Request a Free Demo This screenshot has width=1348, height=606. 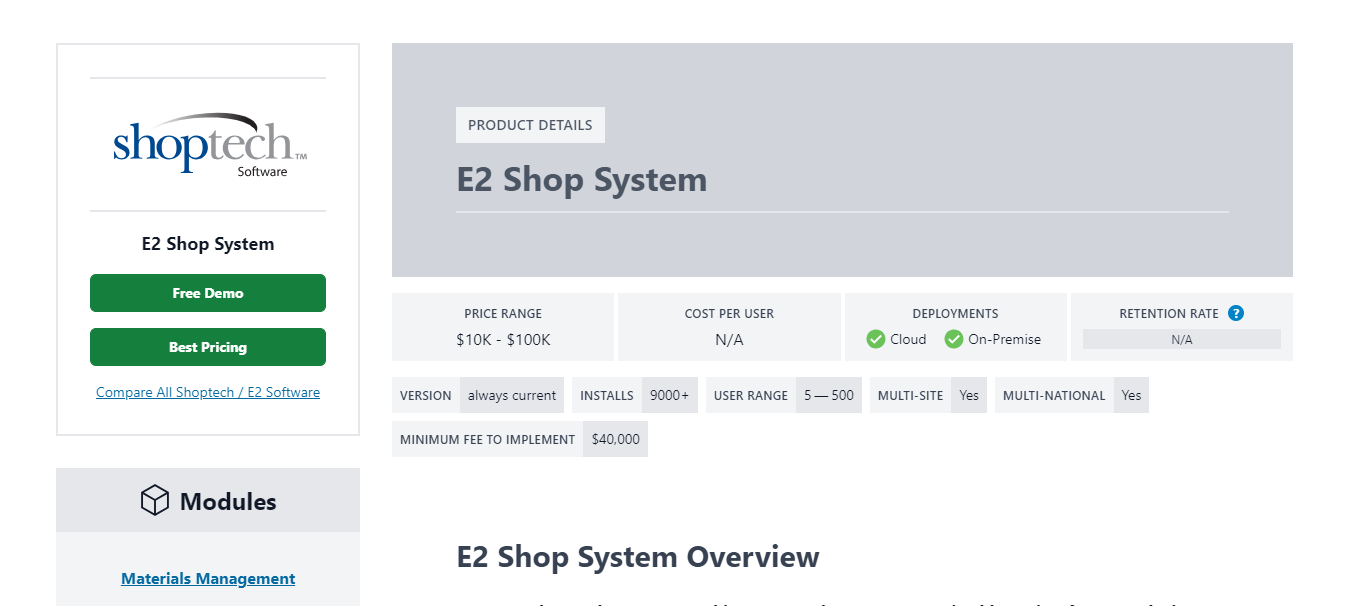pos(207,292)
